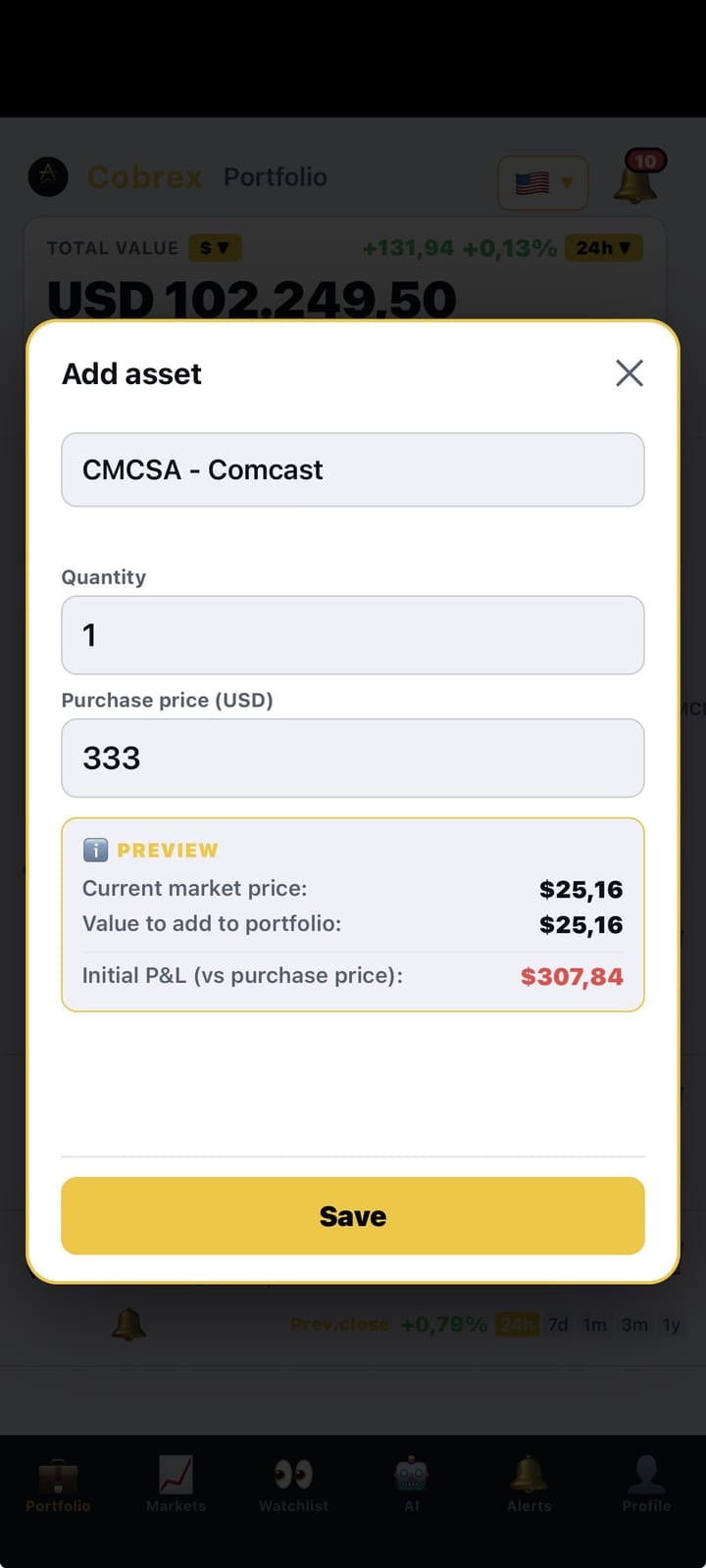
Task: Expand the US flag currency dropdown
Action: click(543, 182)
